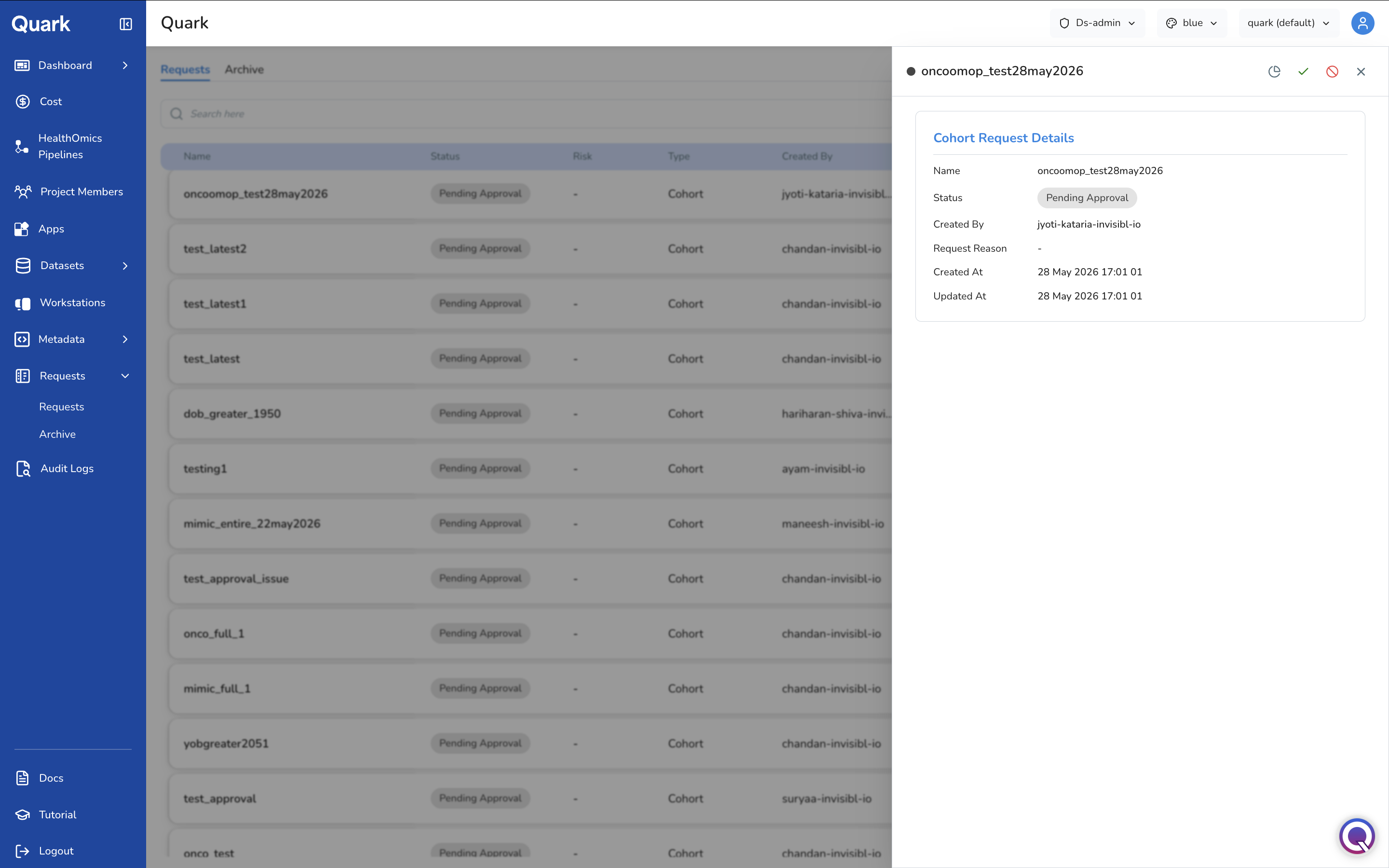Click the palette icon beside blue

pyautogui.click(x=1171, y=23)
